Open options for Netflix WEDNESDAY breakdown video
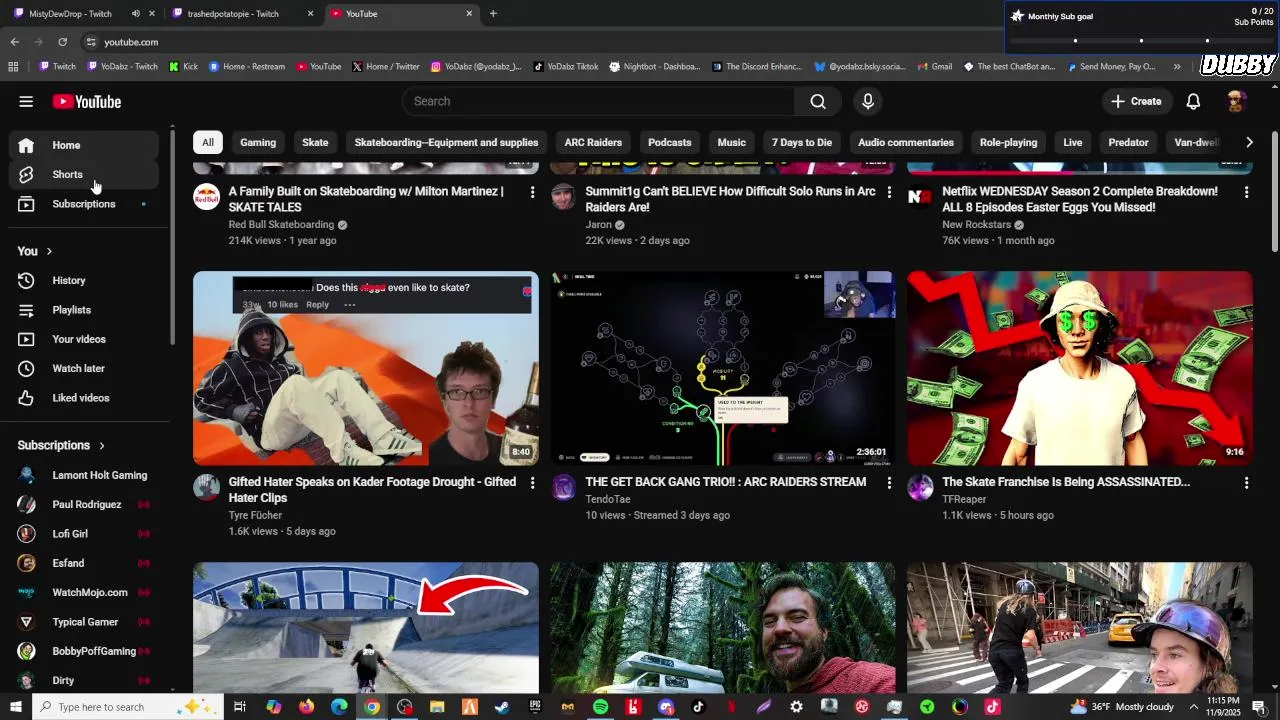Viewport: 1280px width, 720px height. (x=1246, y=192)
